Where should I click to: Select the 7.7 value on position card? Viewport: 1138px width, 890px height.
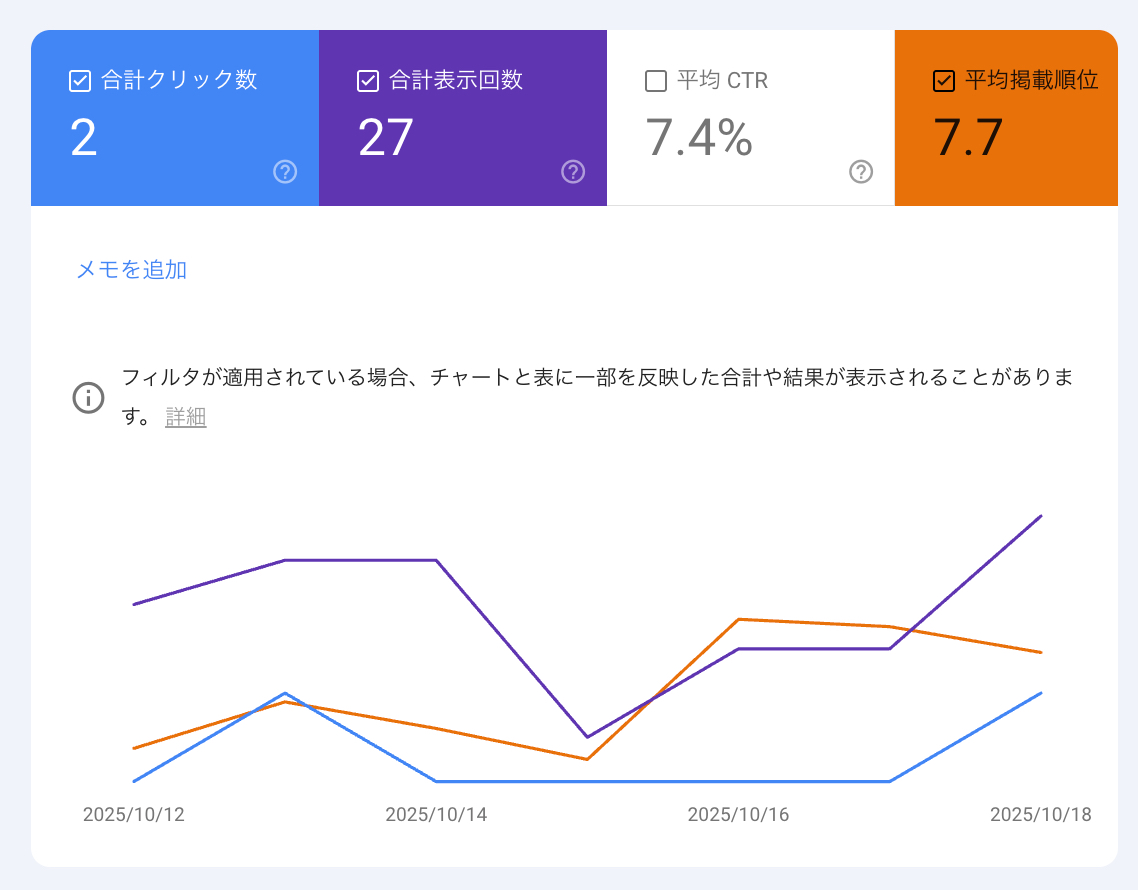click(967, 138)
